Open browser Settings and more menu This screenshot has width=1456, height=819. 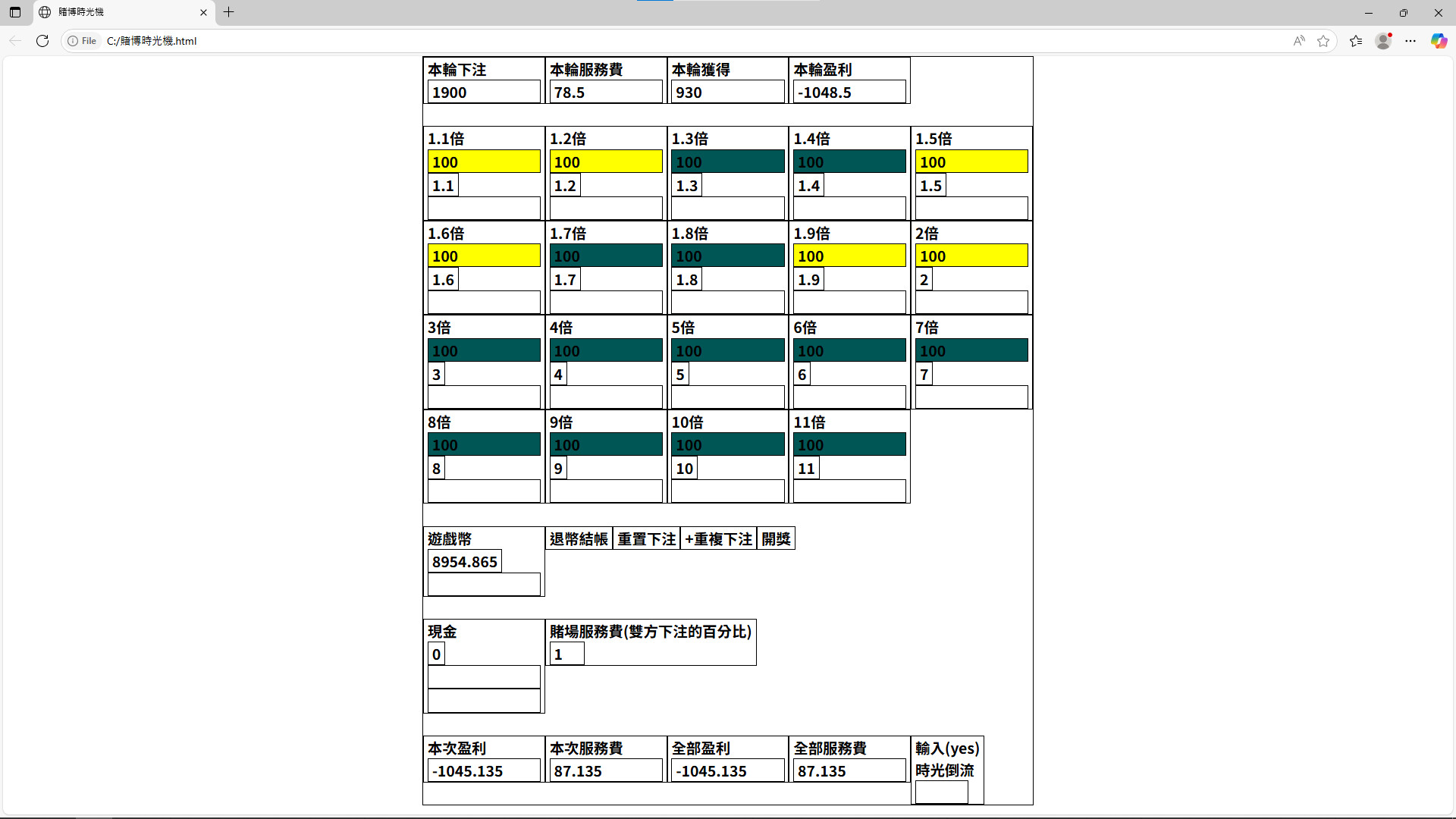pyautogui.click(x=1410, y=41)
